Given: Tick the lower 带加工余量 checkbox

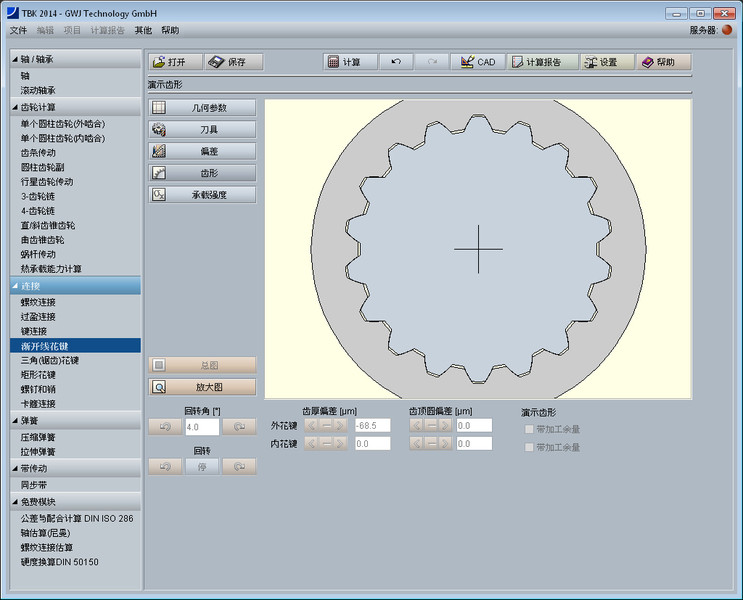Looking at the screenshot, I should pyautogui.click(x=529, y=447).
